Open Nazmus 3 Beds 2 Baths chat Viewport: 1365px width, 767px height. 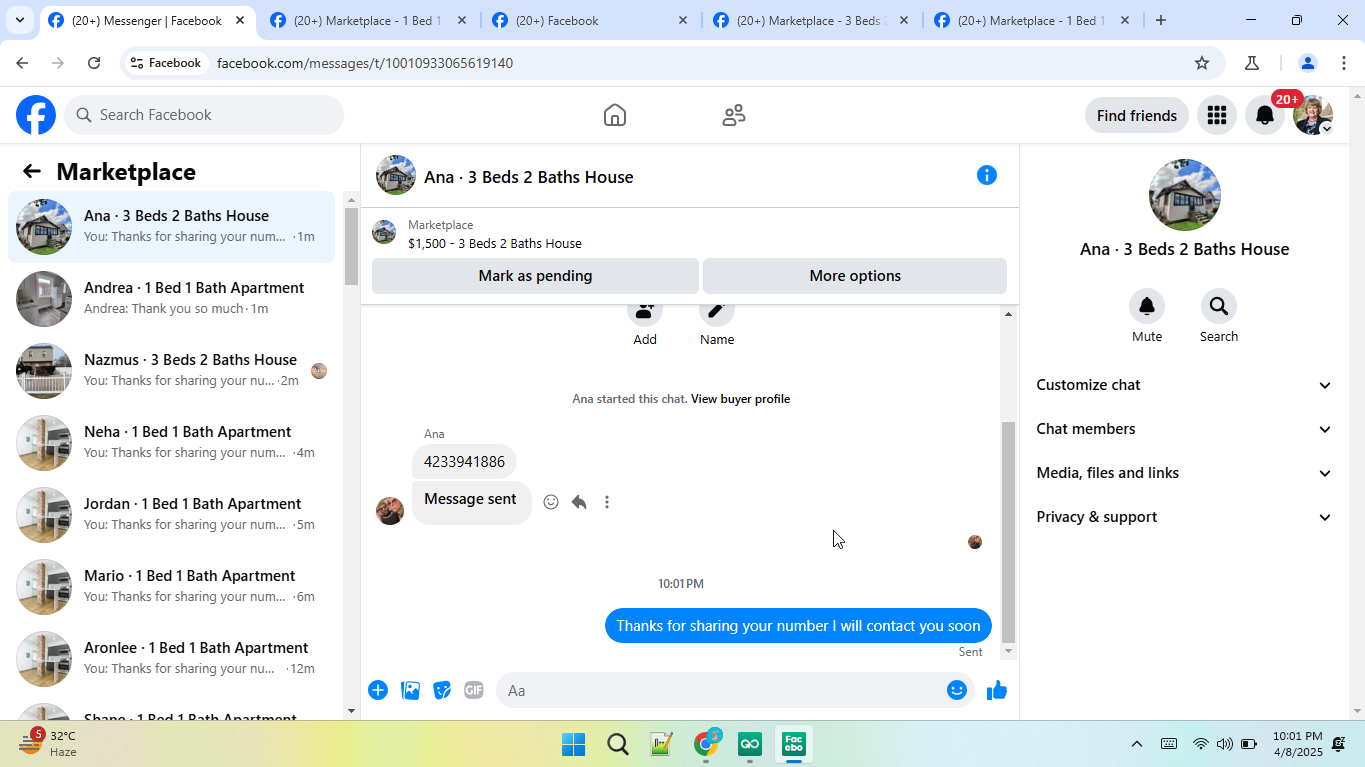(x=171, y=371)
